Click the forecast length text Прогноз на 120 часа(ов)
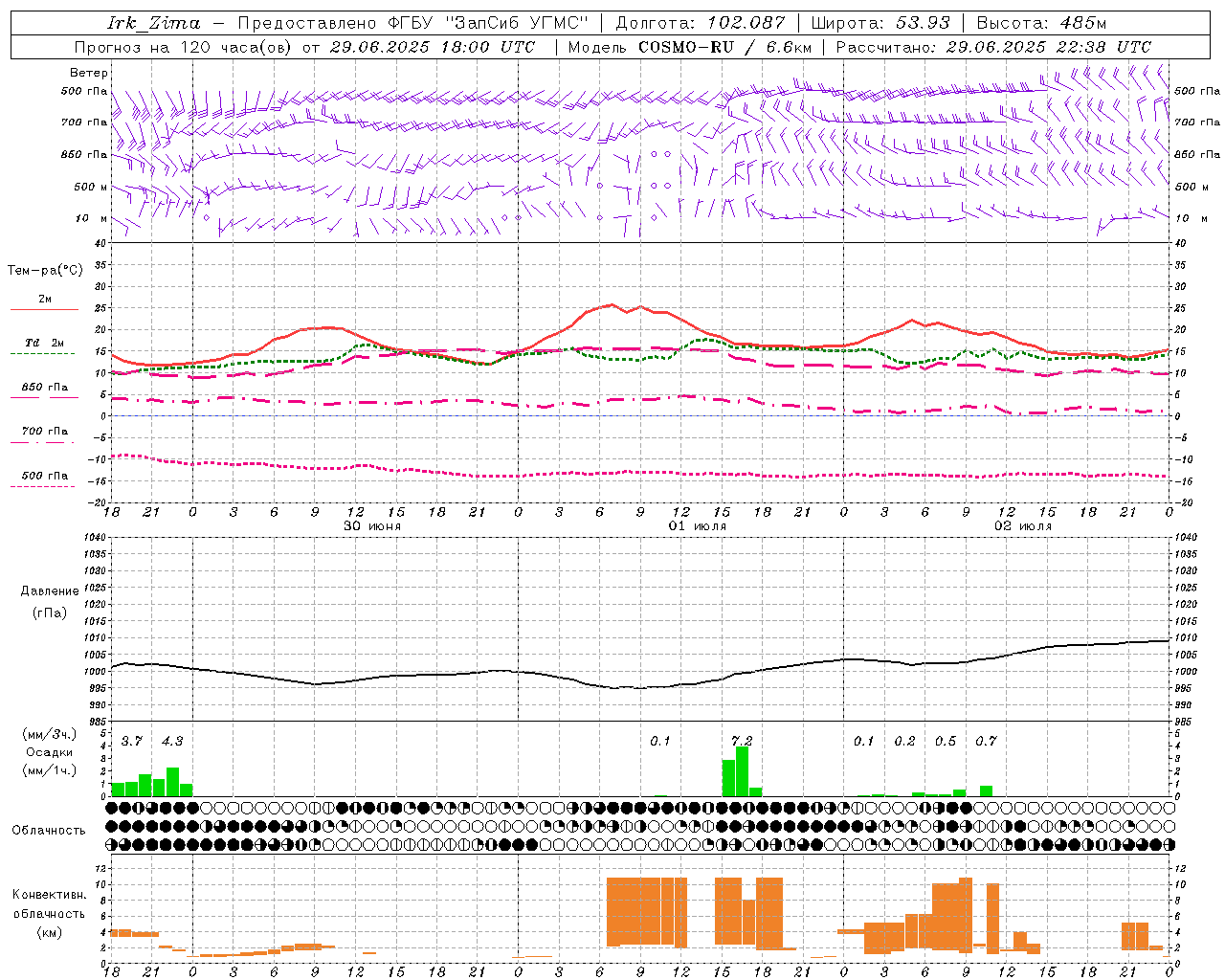 tap(185, 47)
